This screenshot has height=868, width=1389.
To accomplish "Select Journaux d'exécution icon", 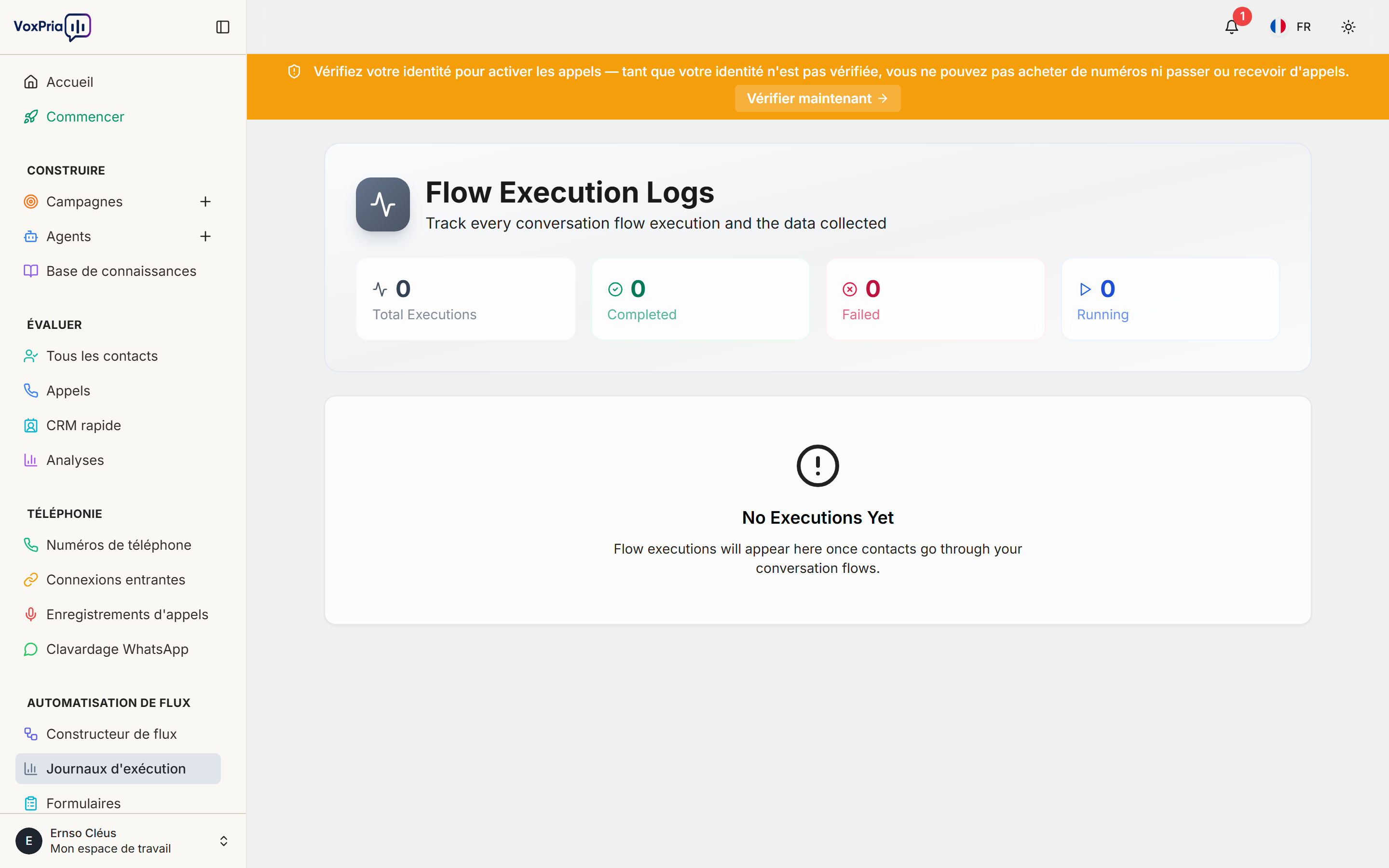I will coord(31,769).
